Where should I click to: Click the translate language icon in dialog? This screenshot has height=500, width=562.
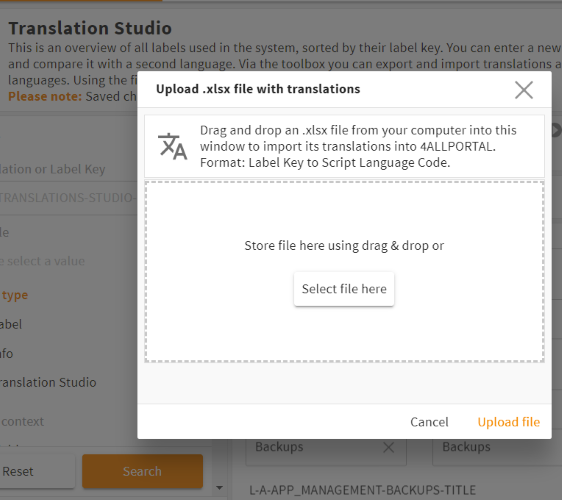172,146
